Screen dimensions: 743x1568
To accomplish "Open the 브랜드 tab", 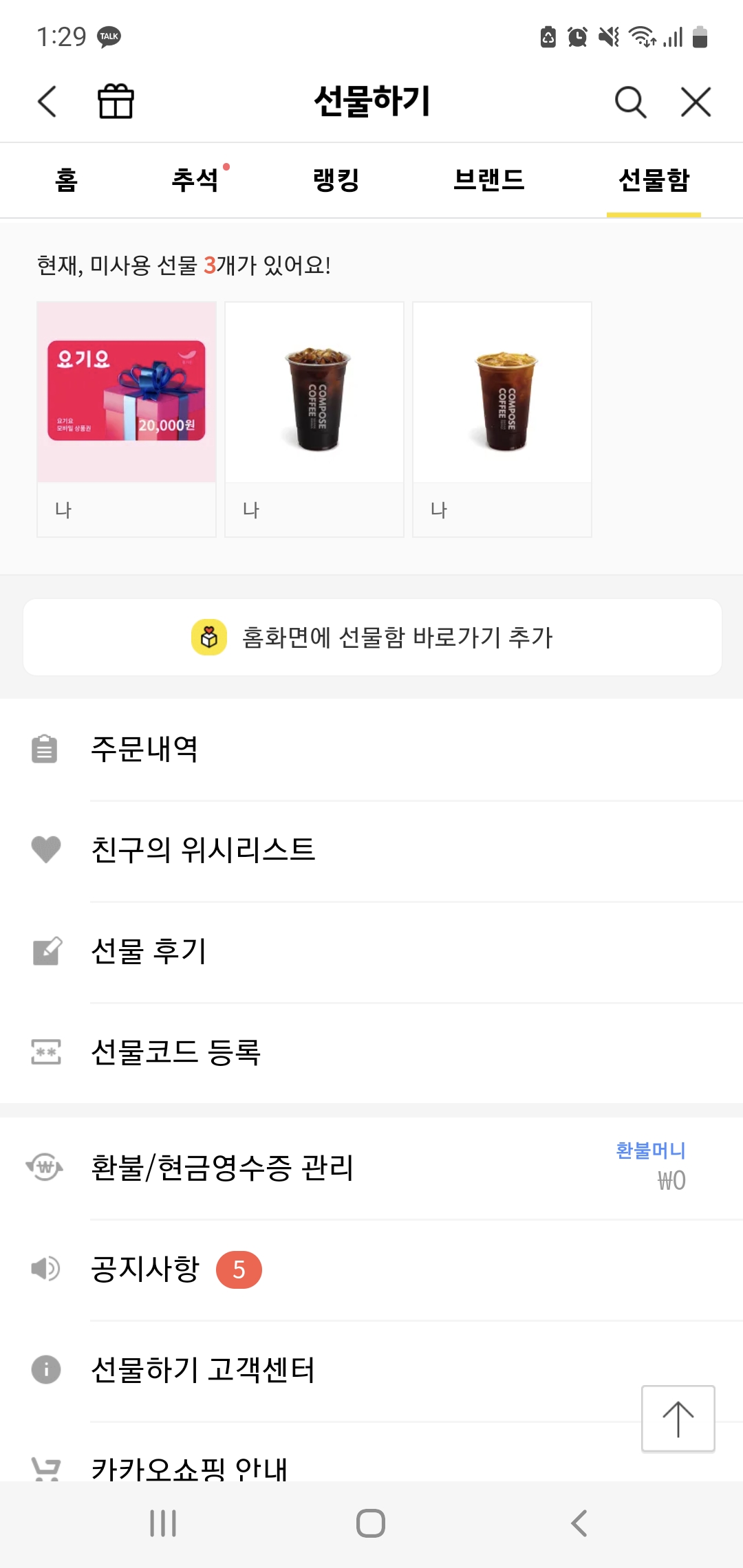I will pyautogui.click(x=489, y=180).
